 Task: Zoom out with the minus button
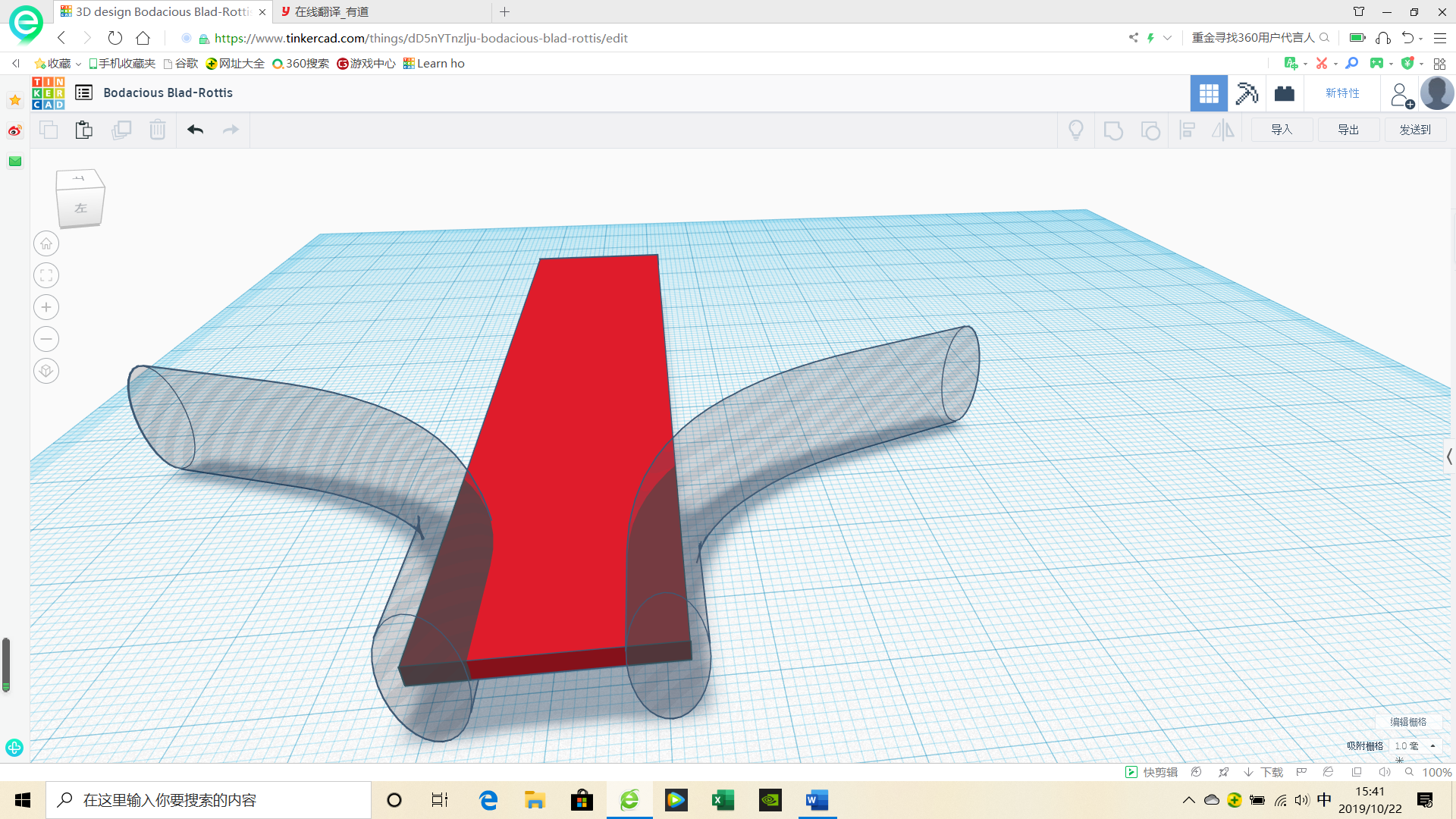point(46,339)
